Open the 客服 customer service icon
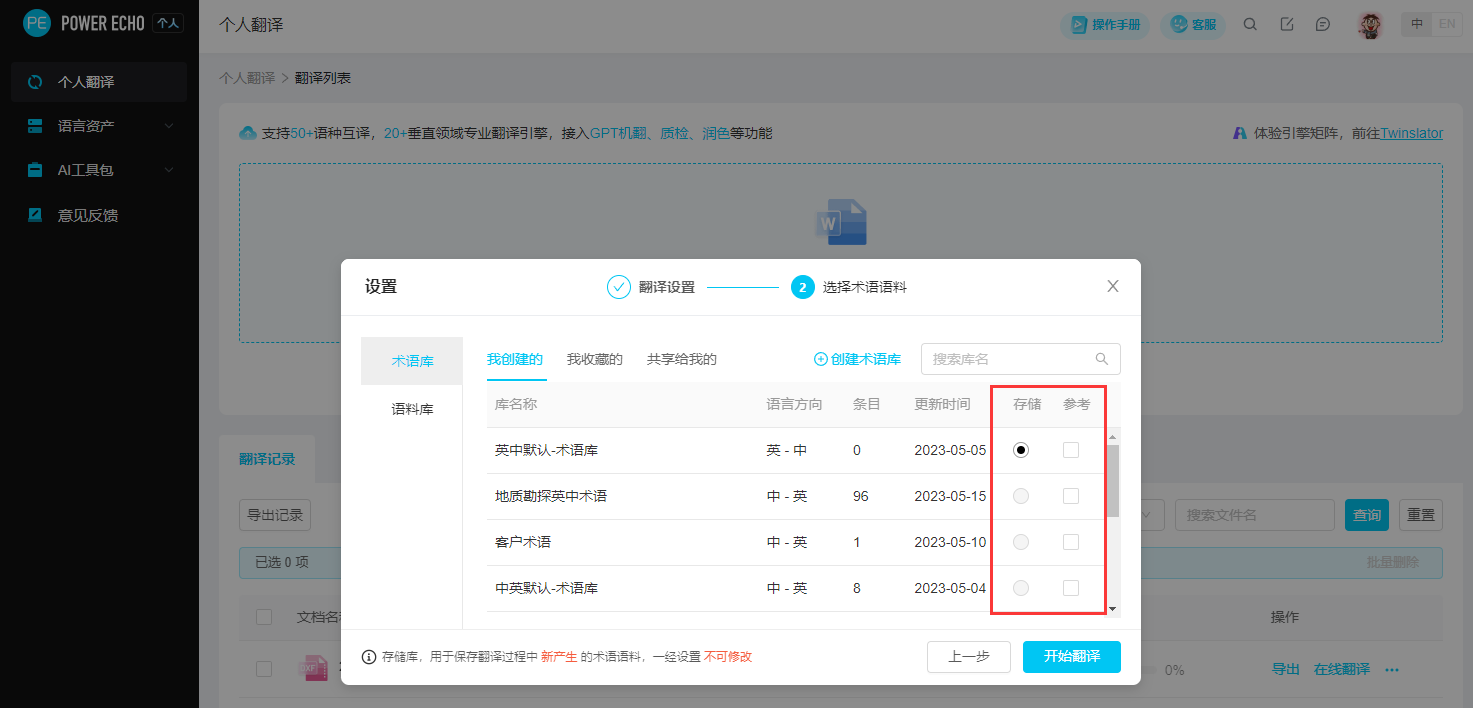The width and height of the screenshot is (1473, 708). (1192, 25)
